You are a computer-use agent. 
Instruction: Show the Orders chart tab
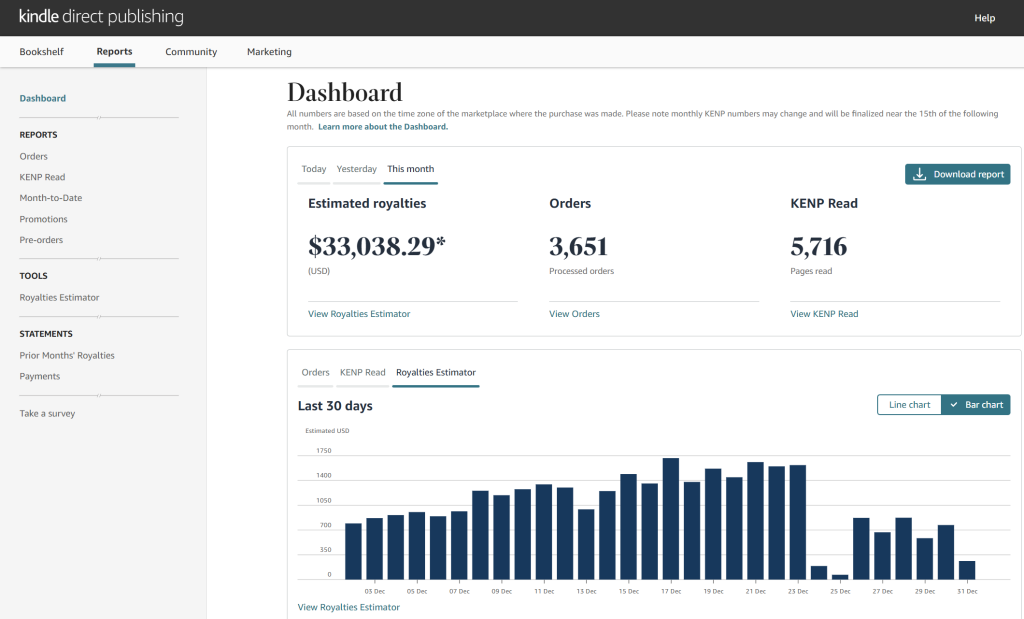[315, 372]
